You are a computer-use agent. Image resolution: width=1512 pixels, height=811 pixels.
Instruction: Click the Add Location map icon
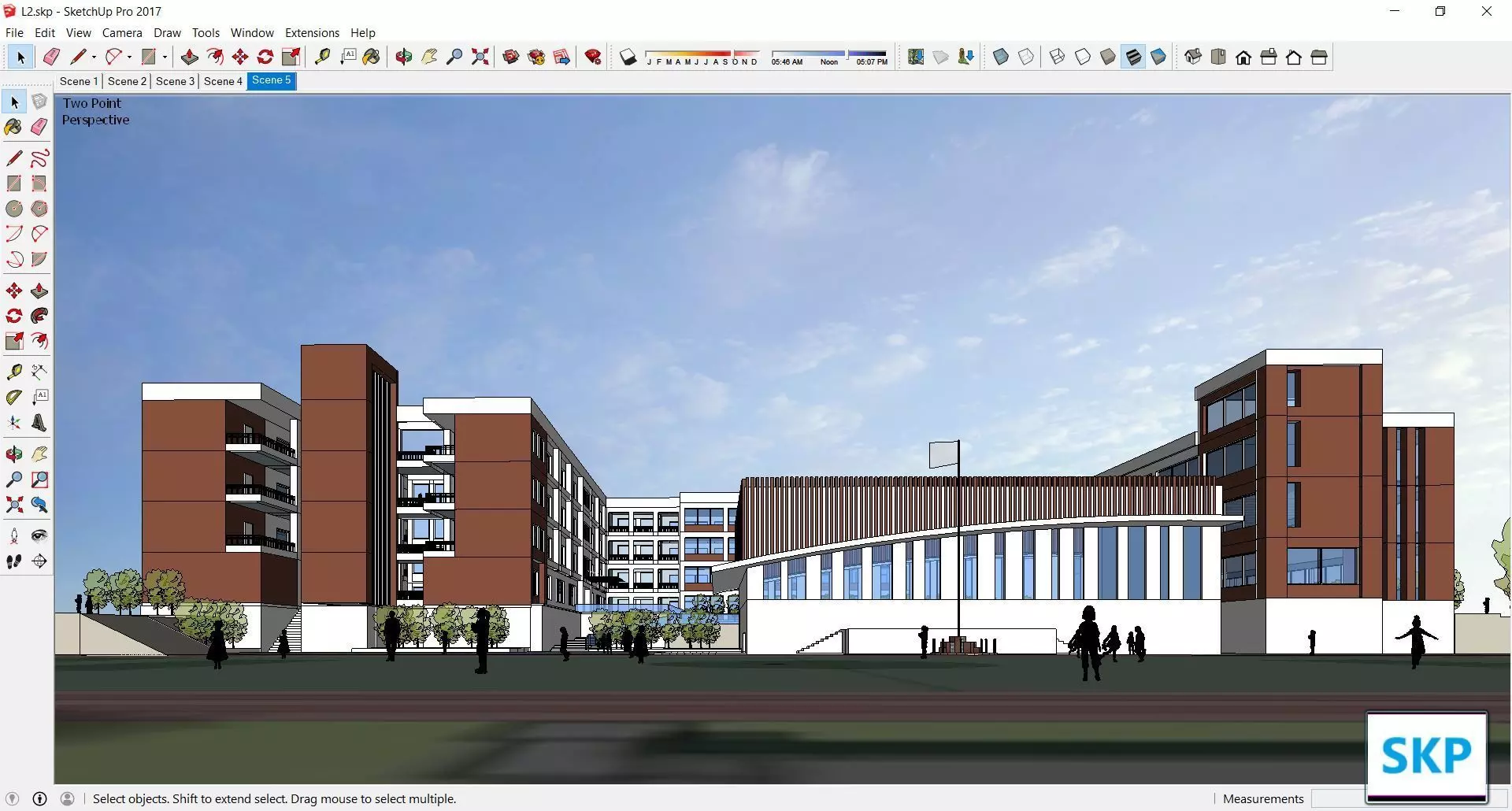pos(916,57)
